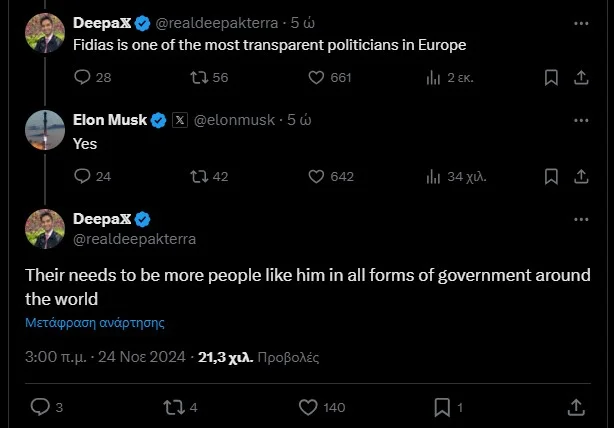Open the more options menu on the first DeepaX tweet
The width and height of the screenshot is (614, 428).
click(x=581, y=21)
